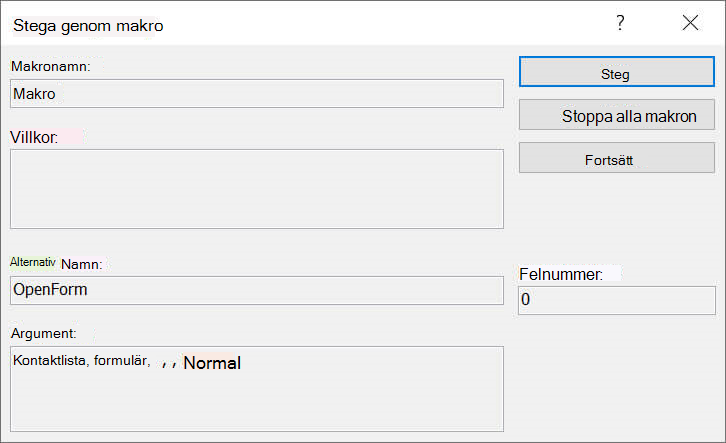Continue the macro with Fortsätt

click(x=617, y=158)
